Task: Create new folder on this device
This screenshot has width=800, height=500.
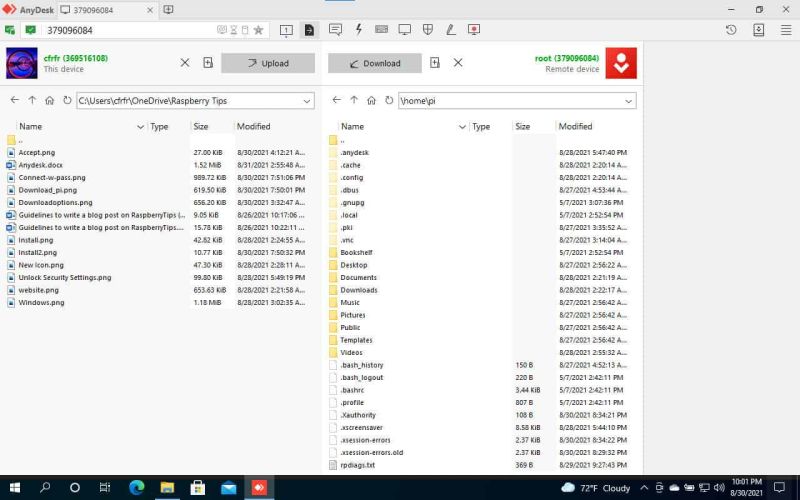Action: pos(208,62)
